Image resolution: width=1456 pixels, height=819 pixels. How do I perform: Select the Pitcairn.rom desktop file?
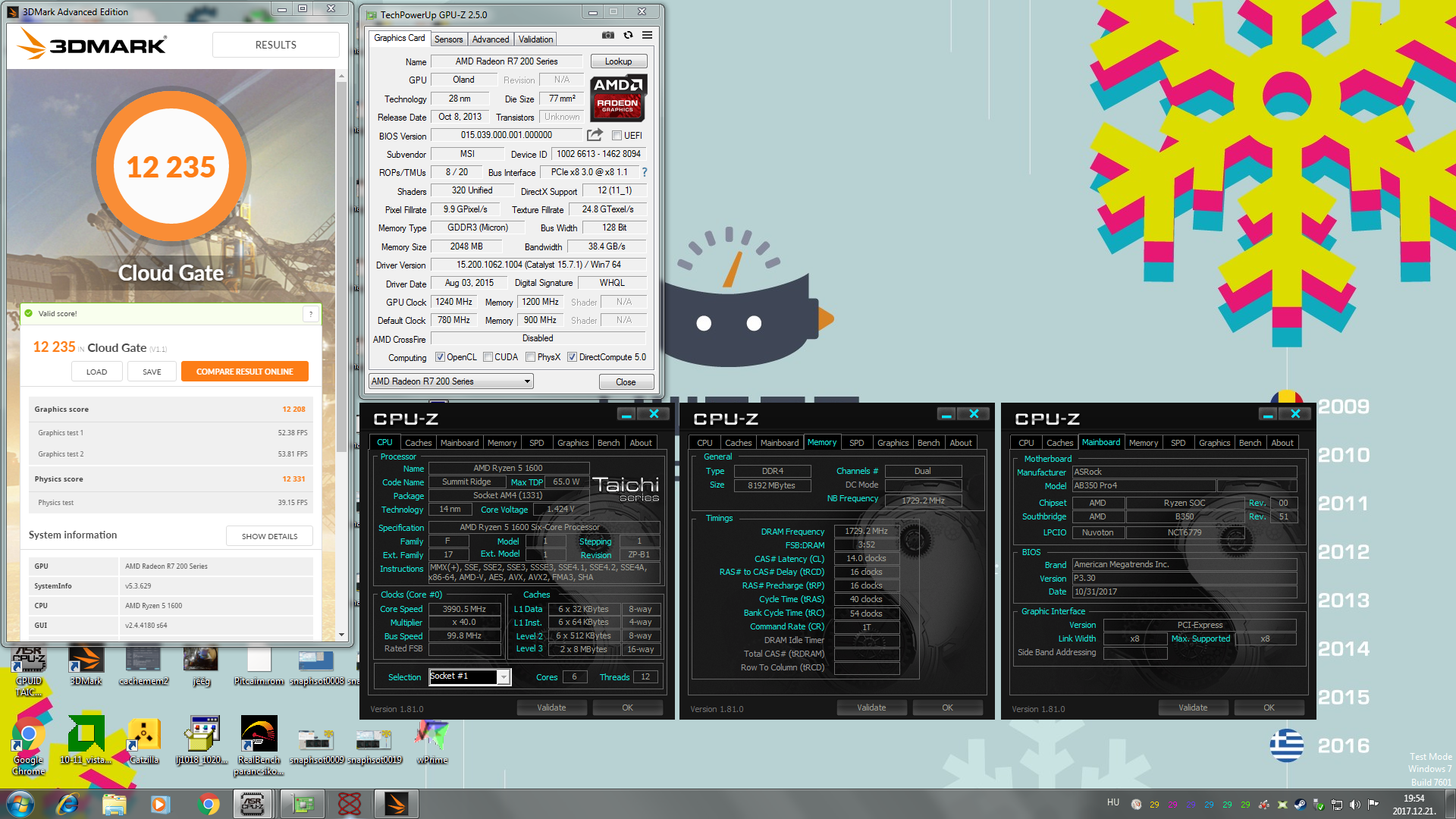pos(259,665)
